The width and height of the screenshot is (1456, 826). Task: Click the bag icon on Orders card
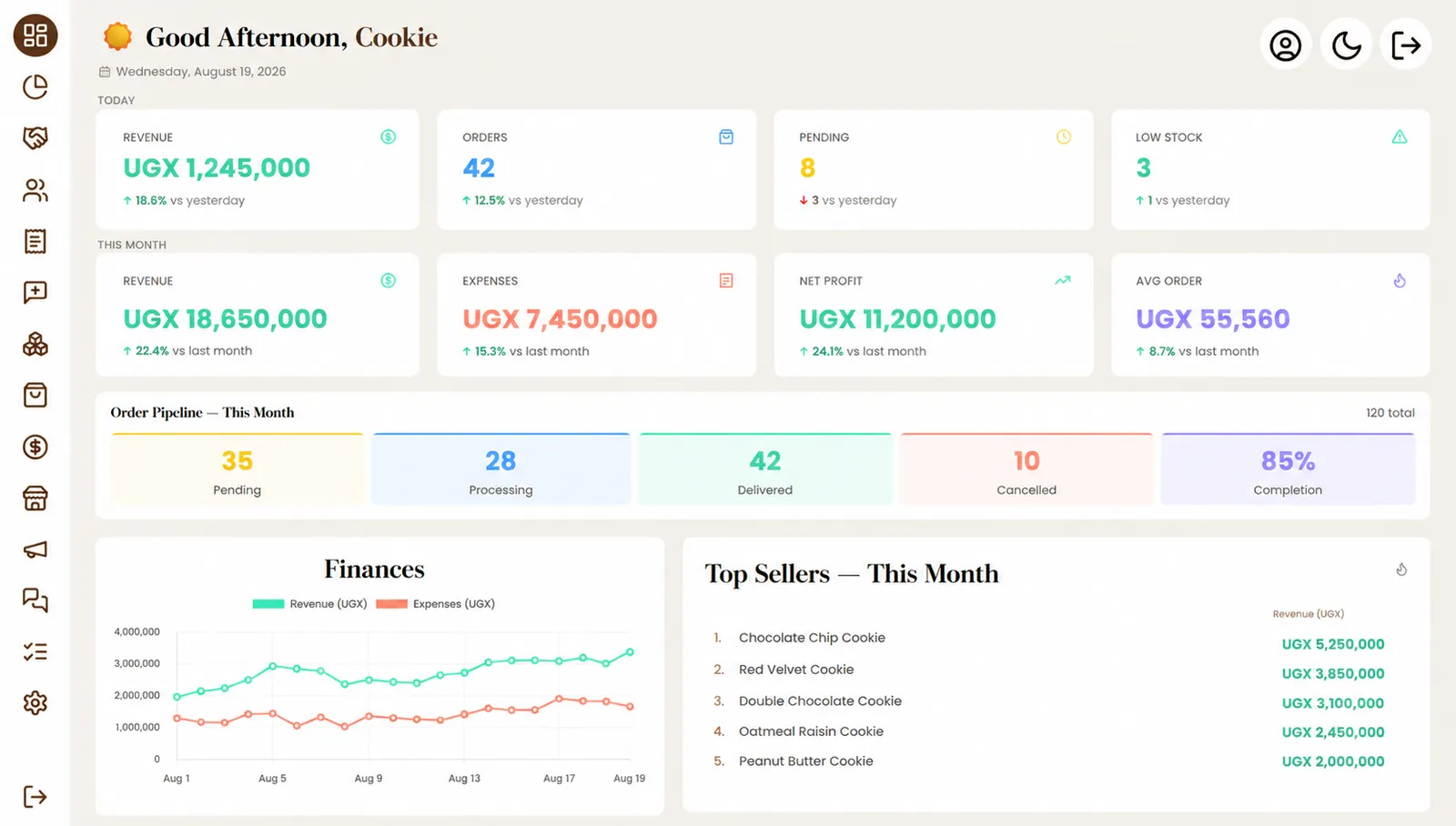click(x=726, y=137)
